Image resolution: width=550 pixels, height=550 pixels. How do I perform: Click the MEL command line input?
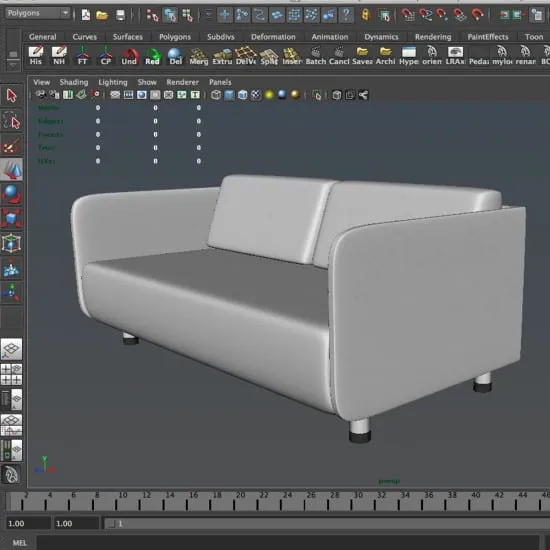(288, 543)
